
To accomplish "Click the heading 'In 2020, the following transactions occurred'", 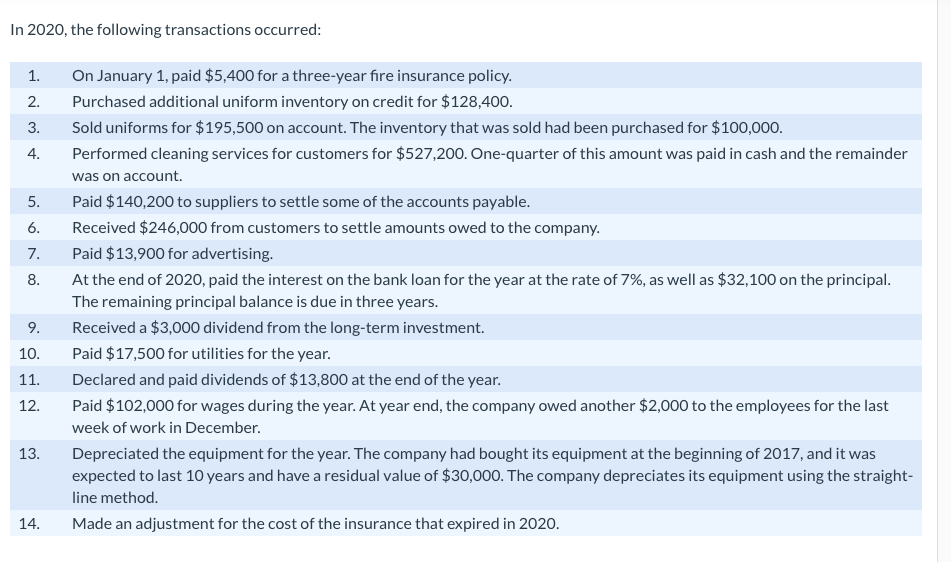I will (166, 30).
